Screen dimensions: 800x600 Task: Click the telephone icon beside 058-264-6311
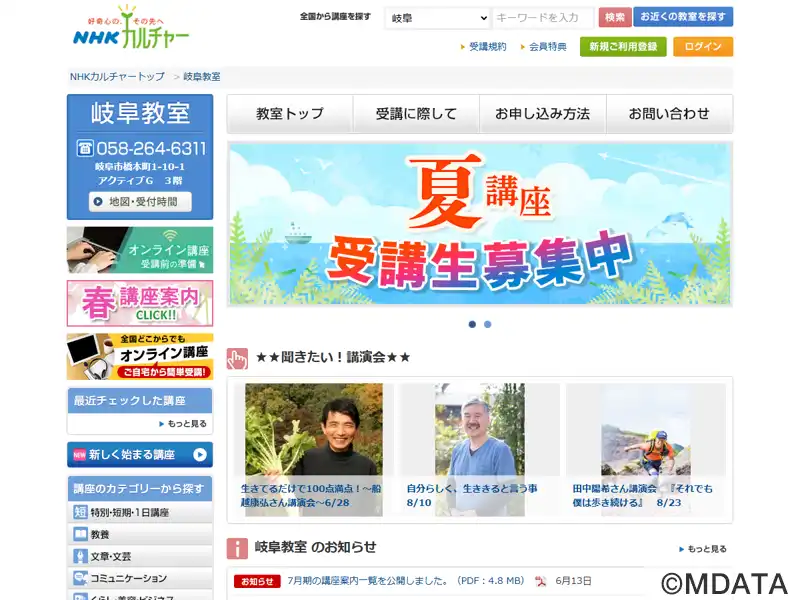pyautogui.click(x=85, y=148)
